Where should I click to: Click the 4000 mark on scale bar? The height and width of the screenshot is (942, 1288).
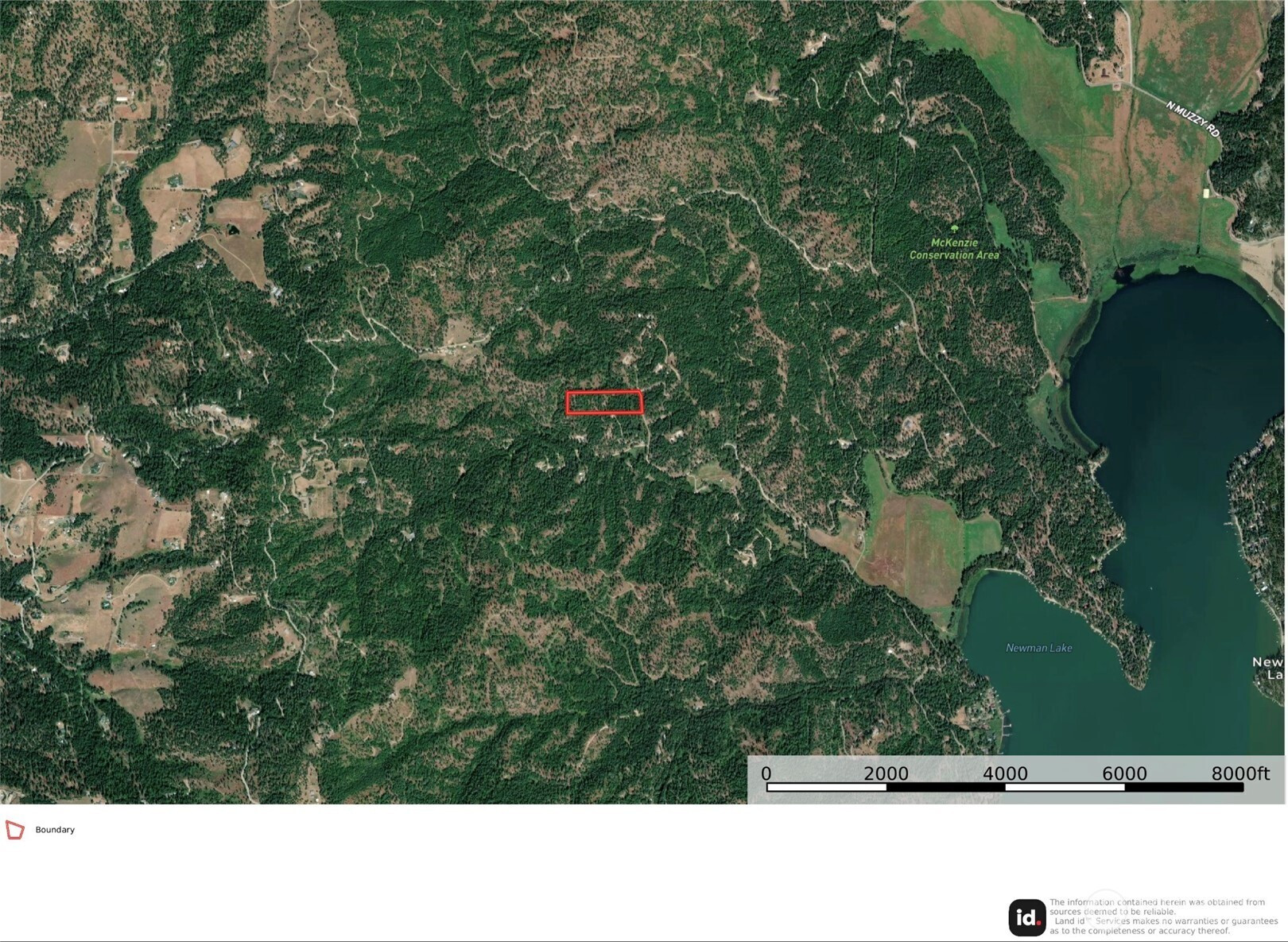(x=1005, y=773)
